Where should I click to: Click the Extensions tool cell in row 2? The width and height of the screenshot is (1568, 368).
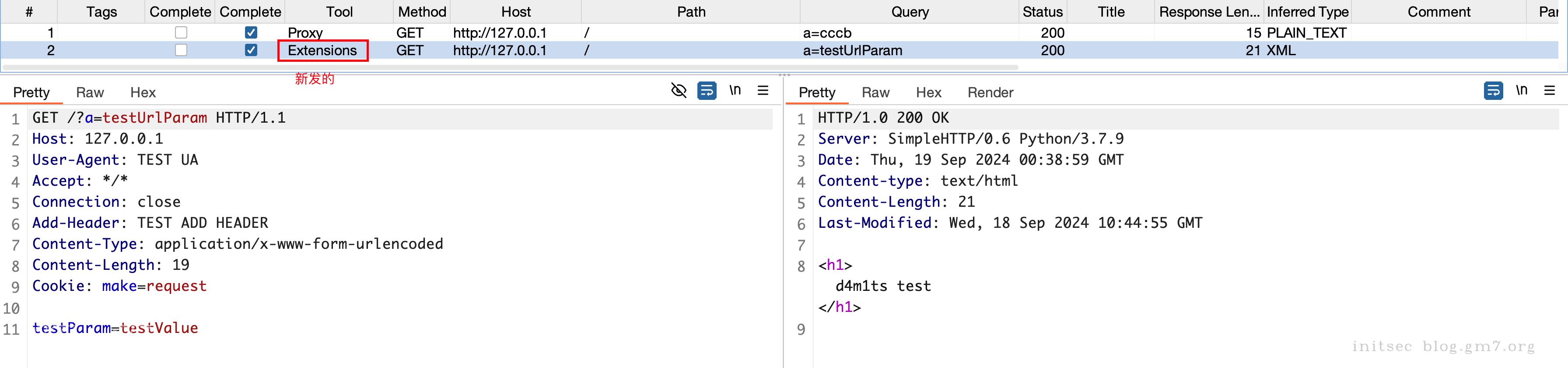tap(322, 50)
